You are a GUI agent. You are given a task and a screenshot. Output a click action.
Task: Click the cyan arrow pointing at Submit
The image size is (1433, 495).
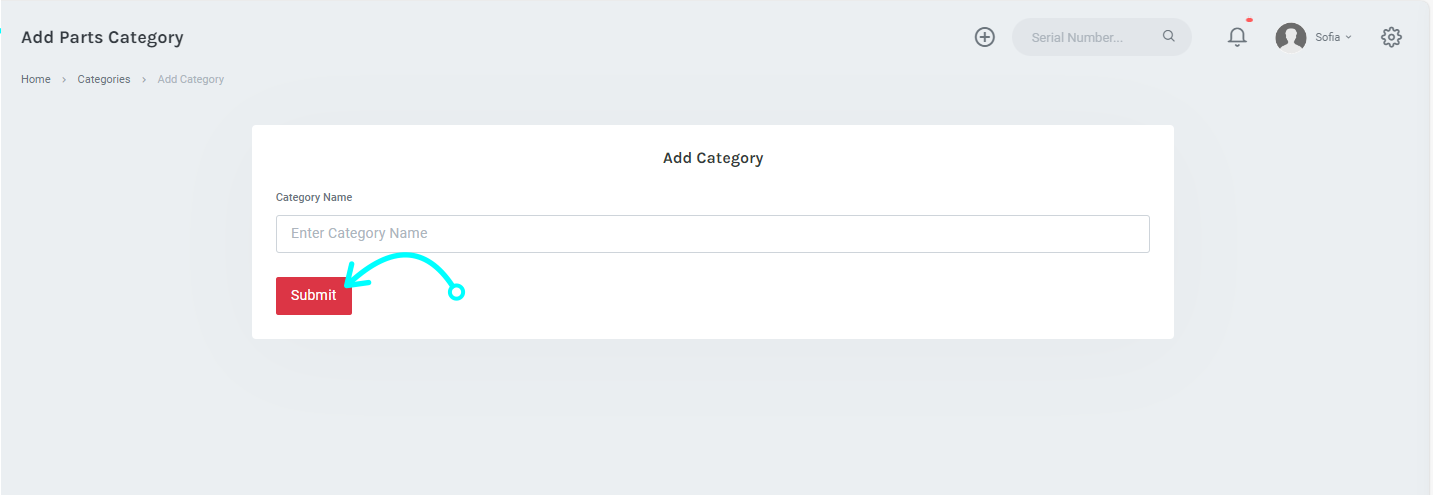(404, 275)
